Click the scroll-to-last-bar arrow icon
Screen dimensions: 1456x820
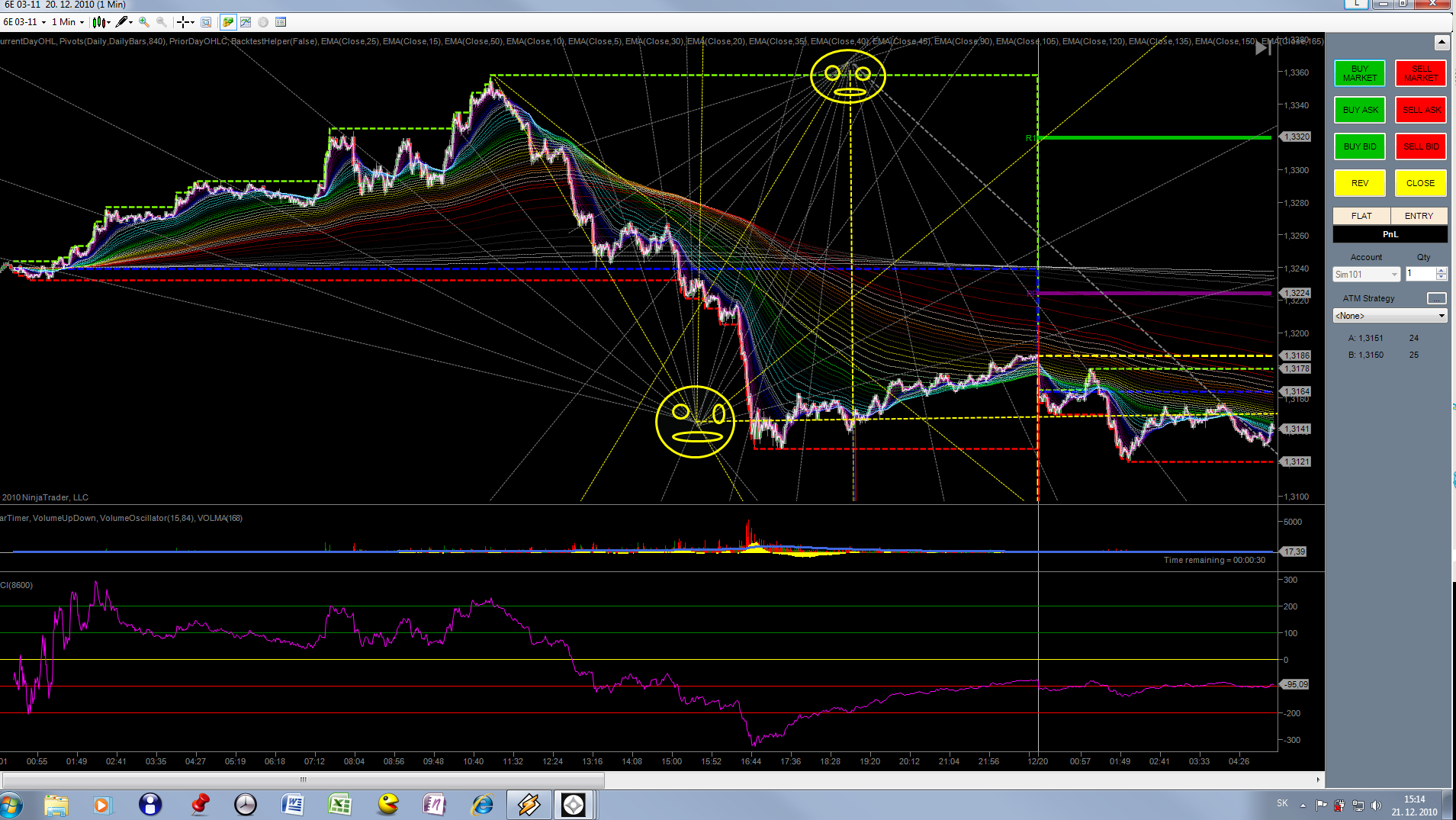click(x=1263, y=48)
